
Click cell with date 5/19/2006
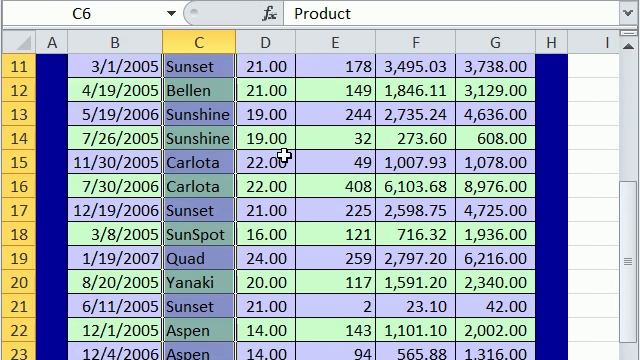[x=115, y=114]
